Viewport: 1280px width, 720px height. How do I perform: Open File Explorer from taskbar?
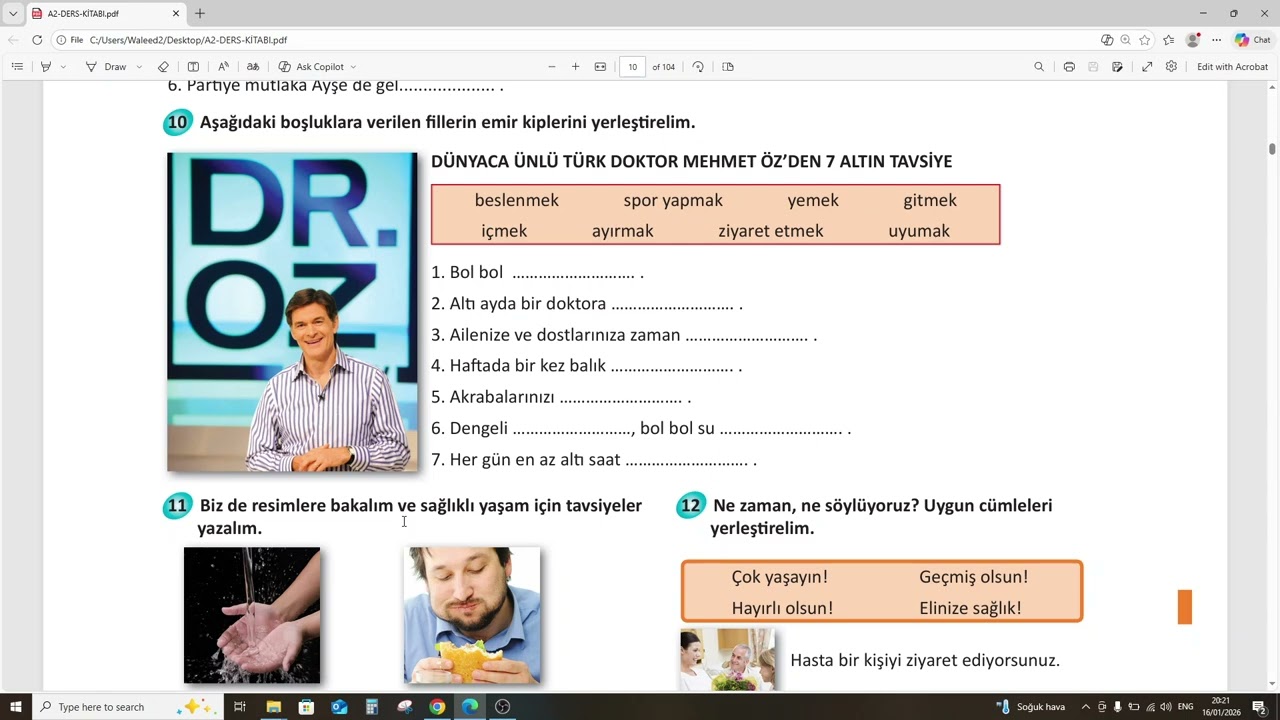(273, 707)
